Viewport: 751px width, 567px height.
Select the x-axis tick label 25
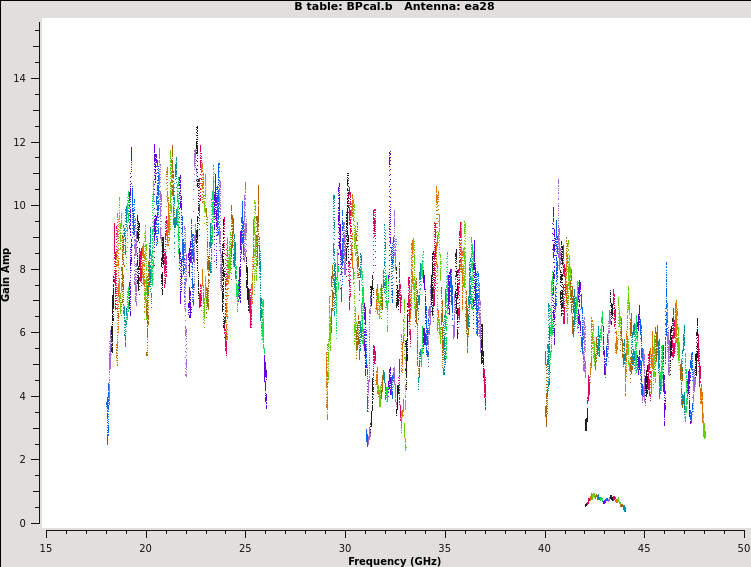(246, 548)
